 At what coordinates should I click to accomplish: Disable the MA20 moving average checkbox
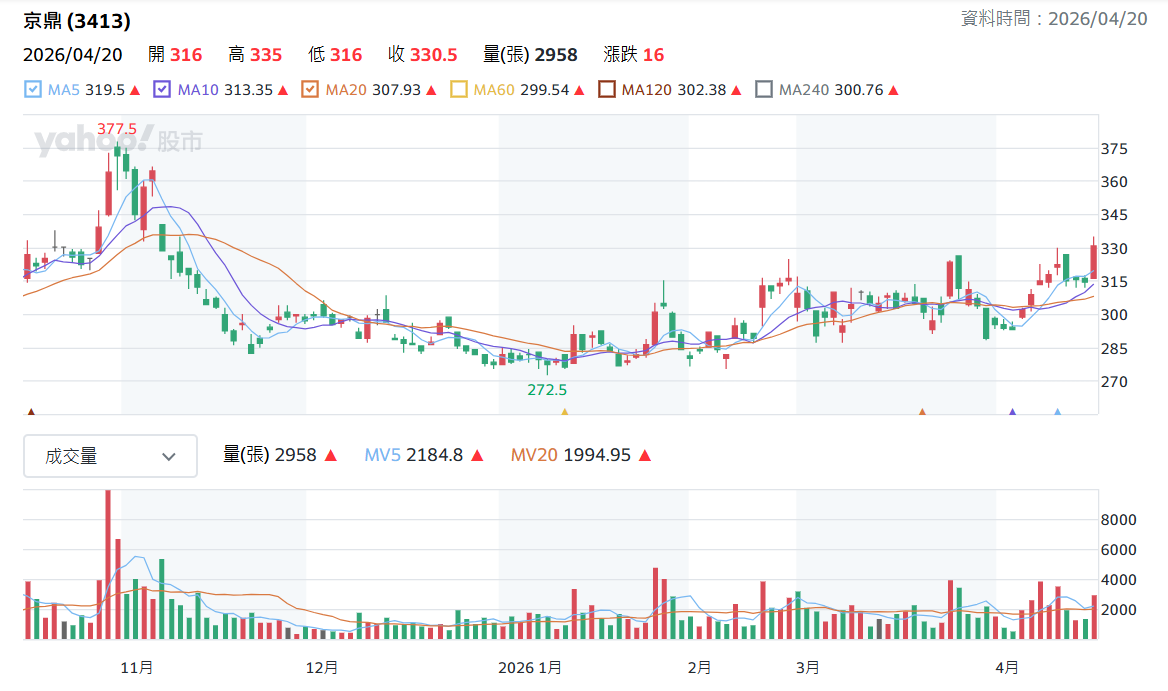(310, 90)
